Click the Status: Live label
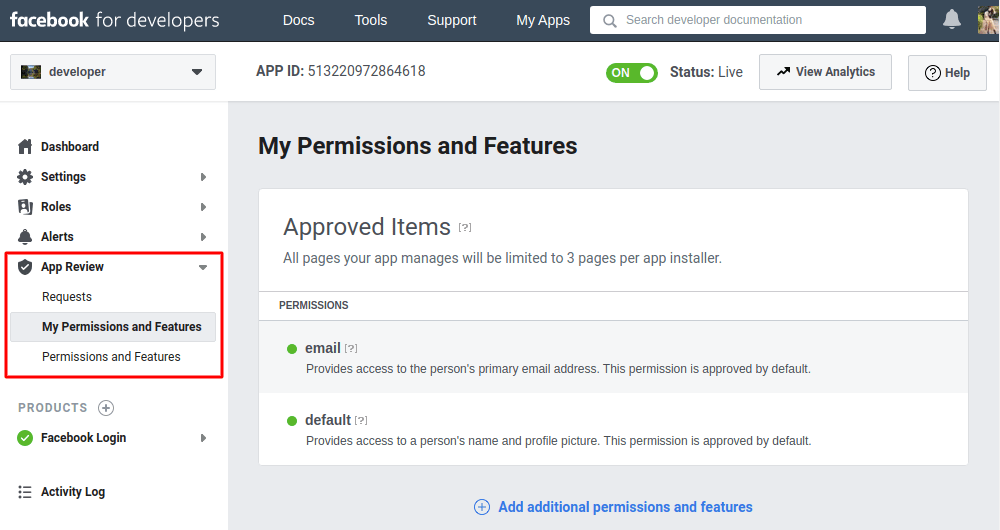 tap(706, 72)
